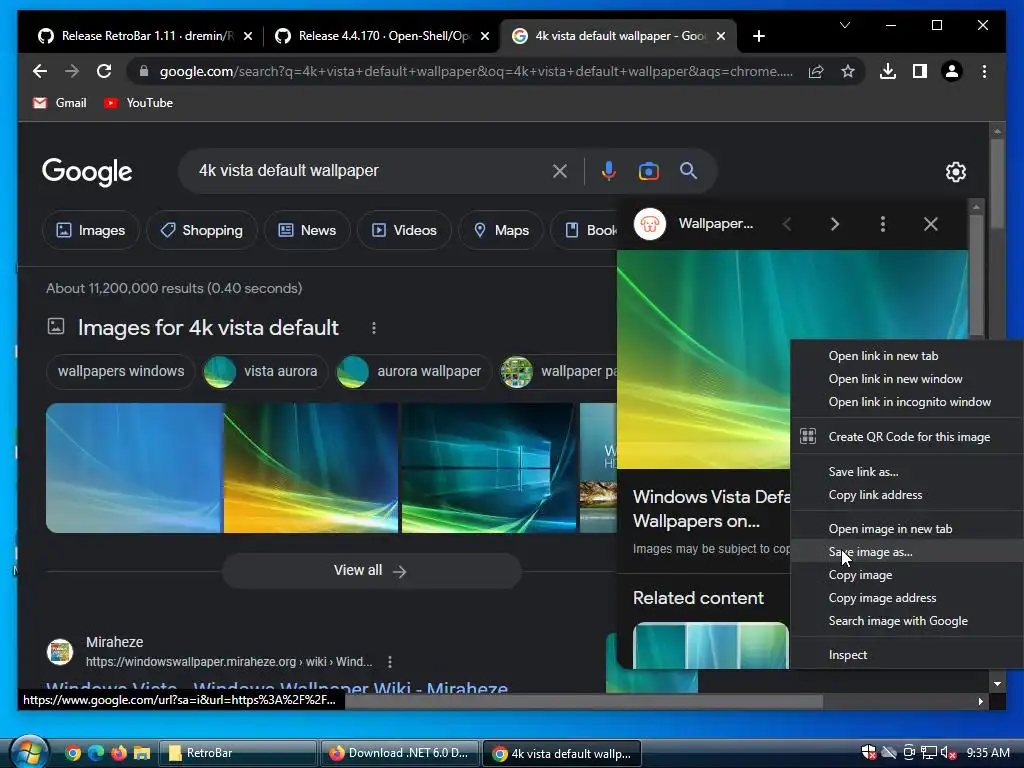Image resolution: width=1024 pixels, height=768 pixels.
Task: Choose Inspect from context menu
Action: point(907,654)
